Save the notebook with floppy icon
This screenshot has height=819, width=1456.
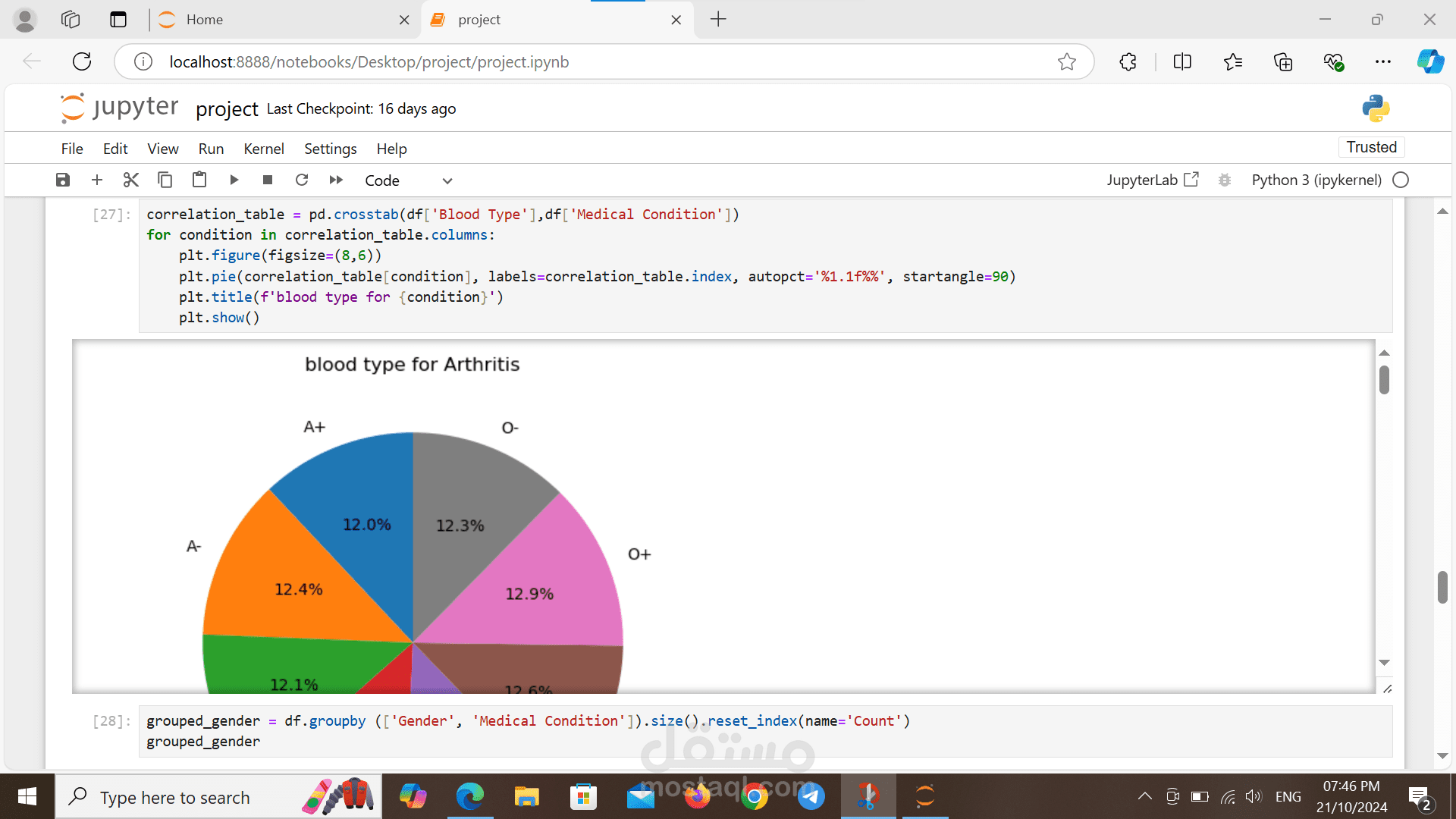(x=63, y=180)
